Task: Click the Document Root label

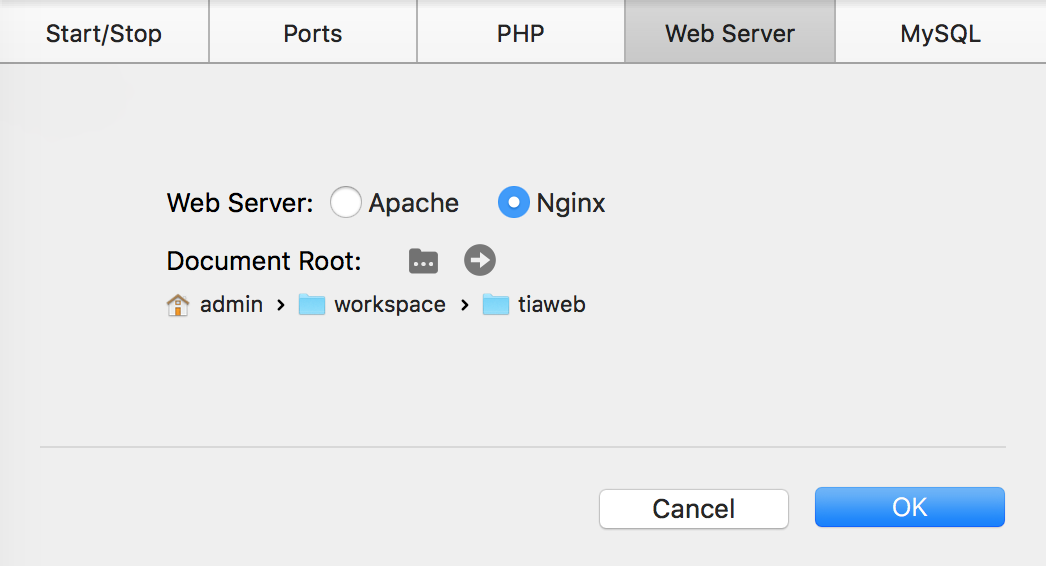Action: (x=264, y=261)
